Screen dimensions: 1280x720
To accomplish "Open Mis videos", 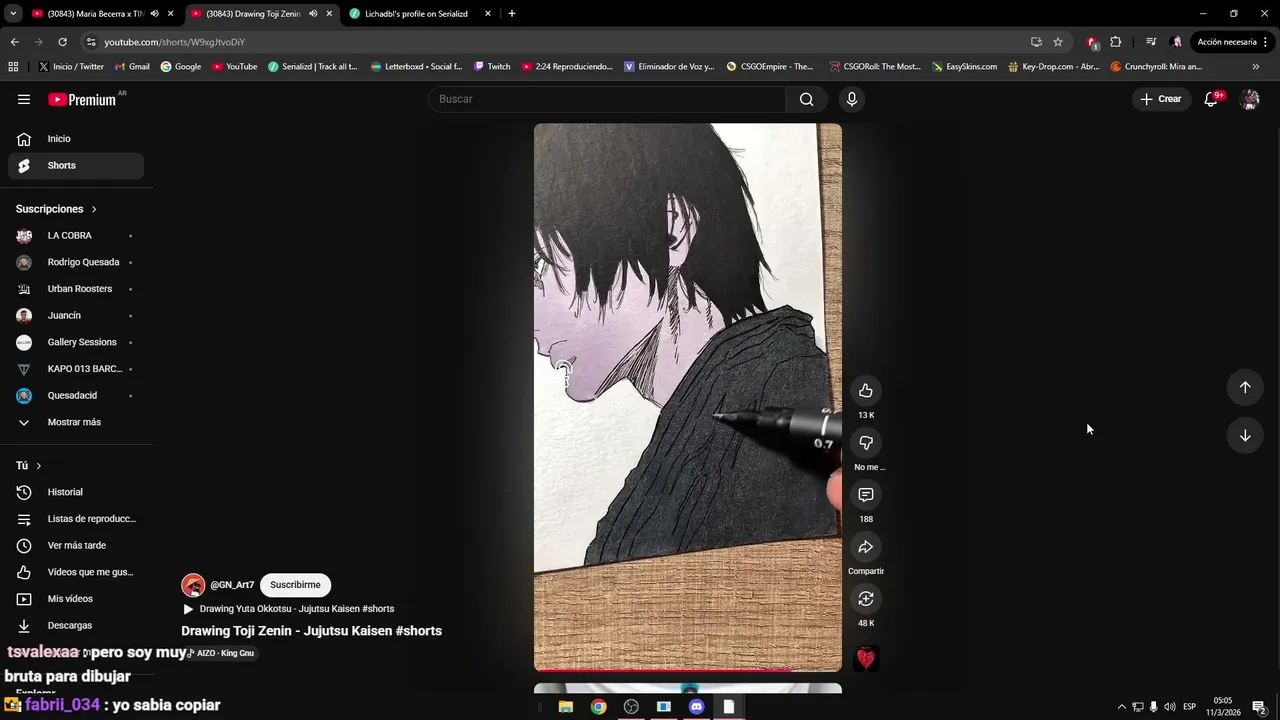I will (x=76, y=599).
